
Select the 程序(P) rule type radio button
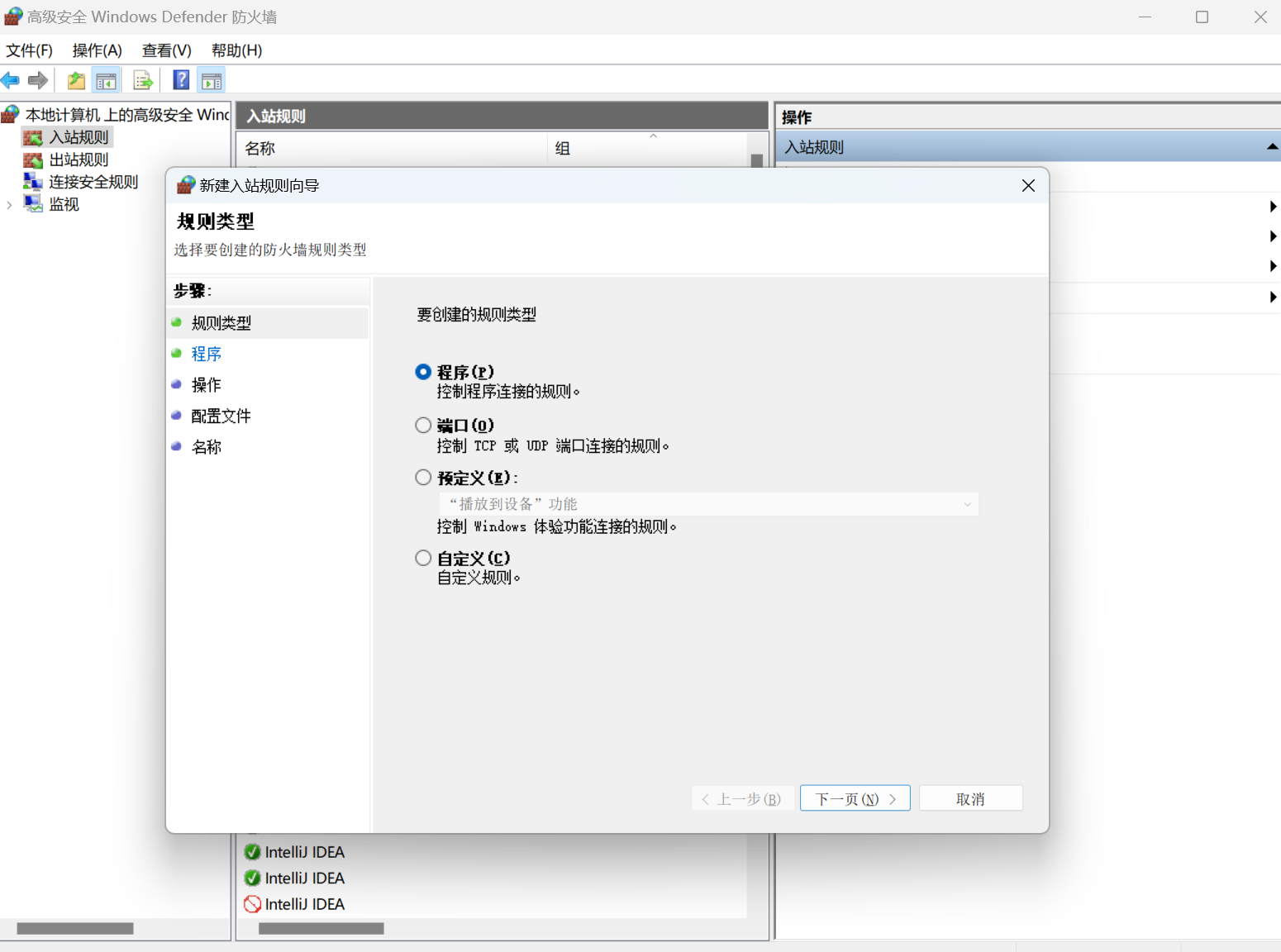[x=423, y=372]
